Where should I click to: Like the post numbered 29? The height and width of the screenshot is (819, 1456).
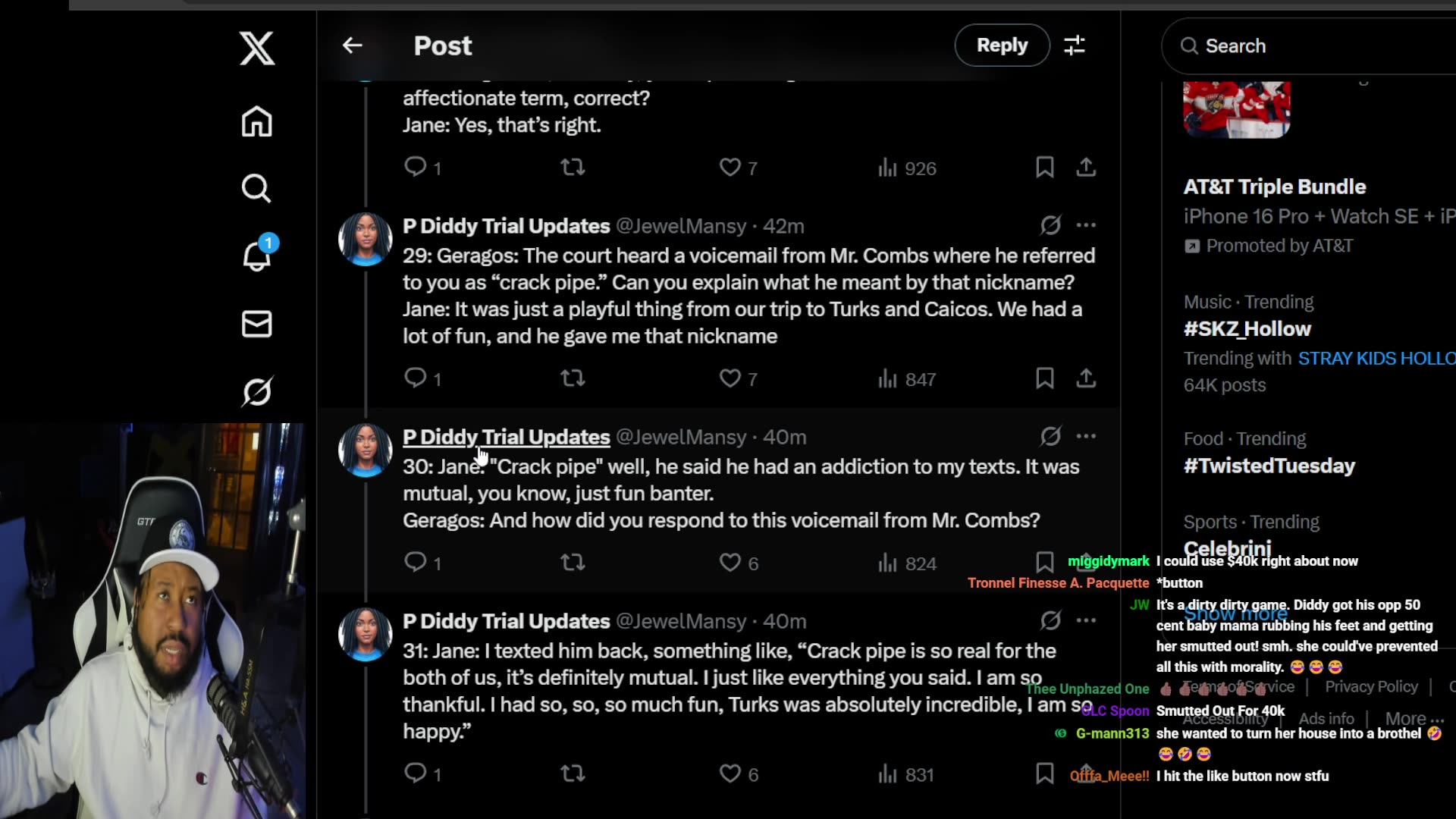pyautogui.click(x=730, y=378)
